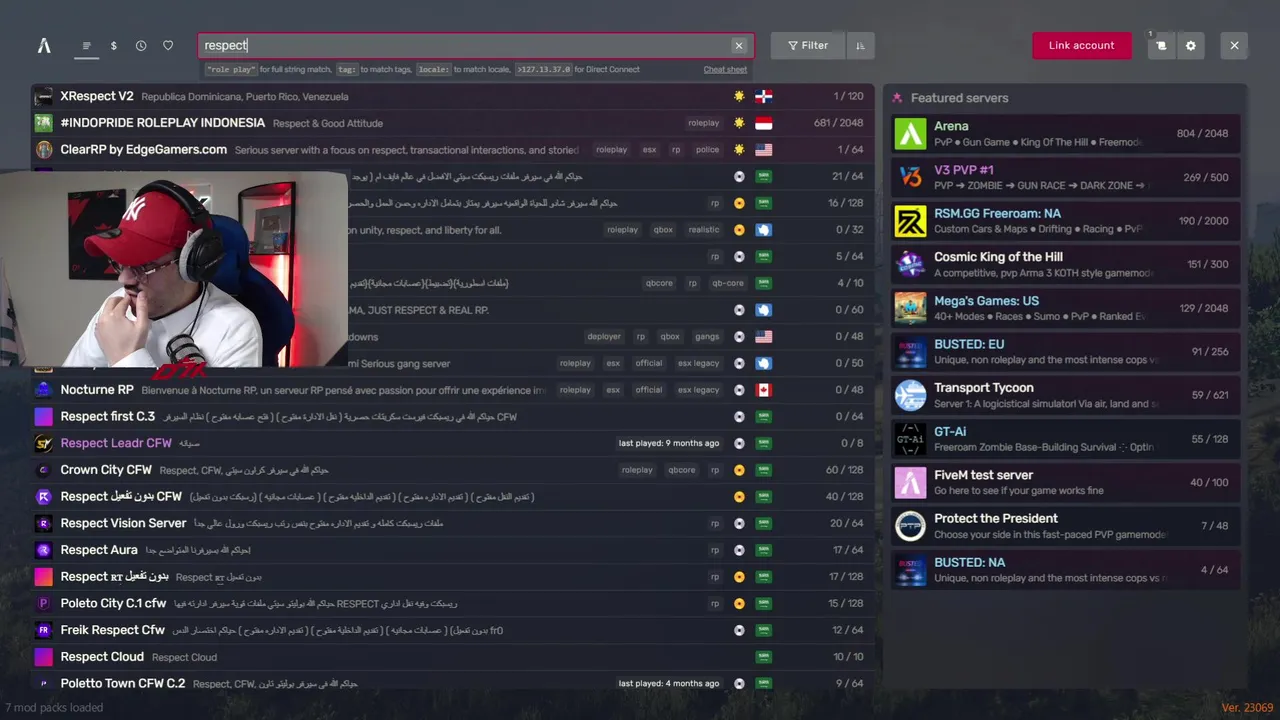The height and width of the screenshot is (720, 1280).
Task: Open the supporters dollar icon tab
Action: pos(114,46)
